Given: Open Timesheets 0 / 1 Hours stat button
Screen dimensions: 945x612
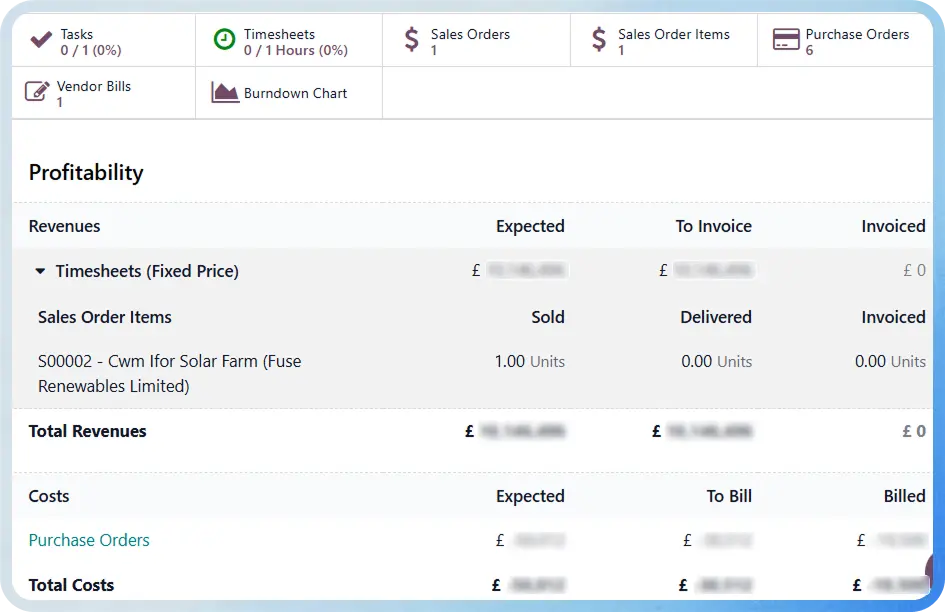Looking at the screenshot, I should tap(289, 41).
